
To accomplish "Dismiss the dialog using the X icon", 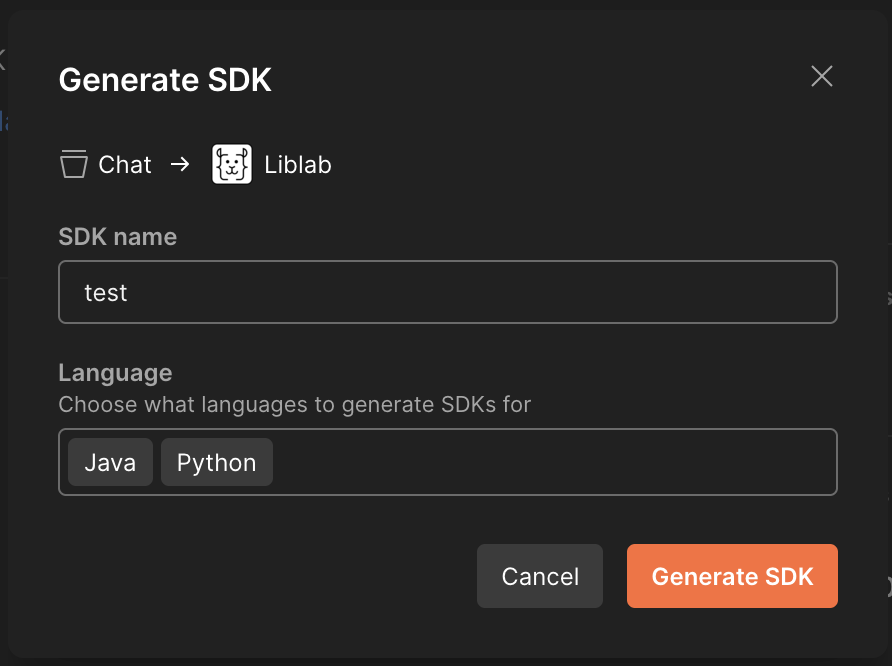I will [822, 76].
